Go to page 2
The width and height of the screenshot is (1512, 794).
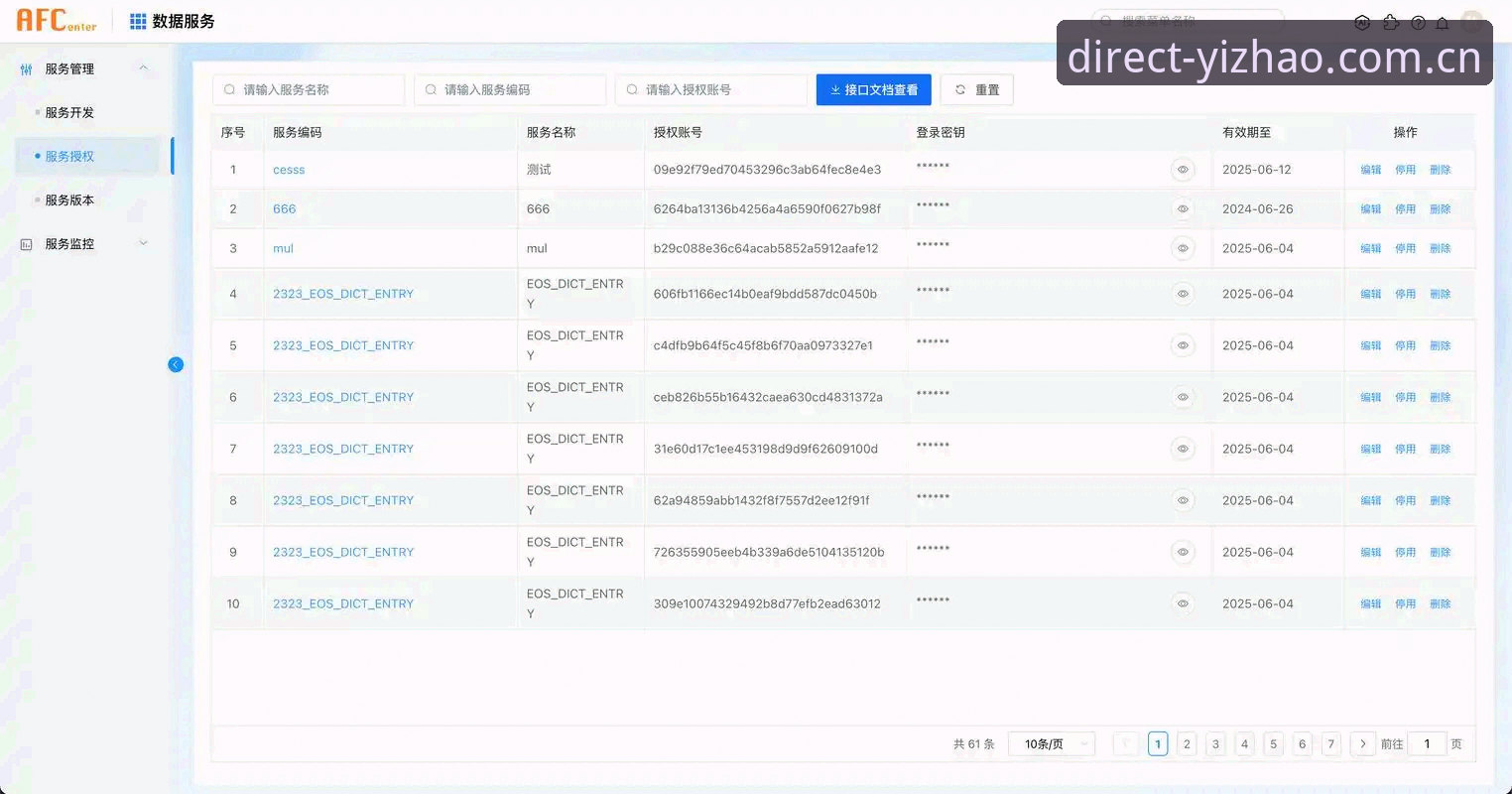click(1187, 743)
